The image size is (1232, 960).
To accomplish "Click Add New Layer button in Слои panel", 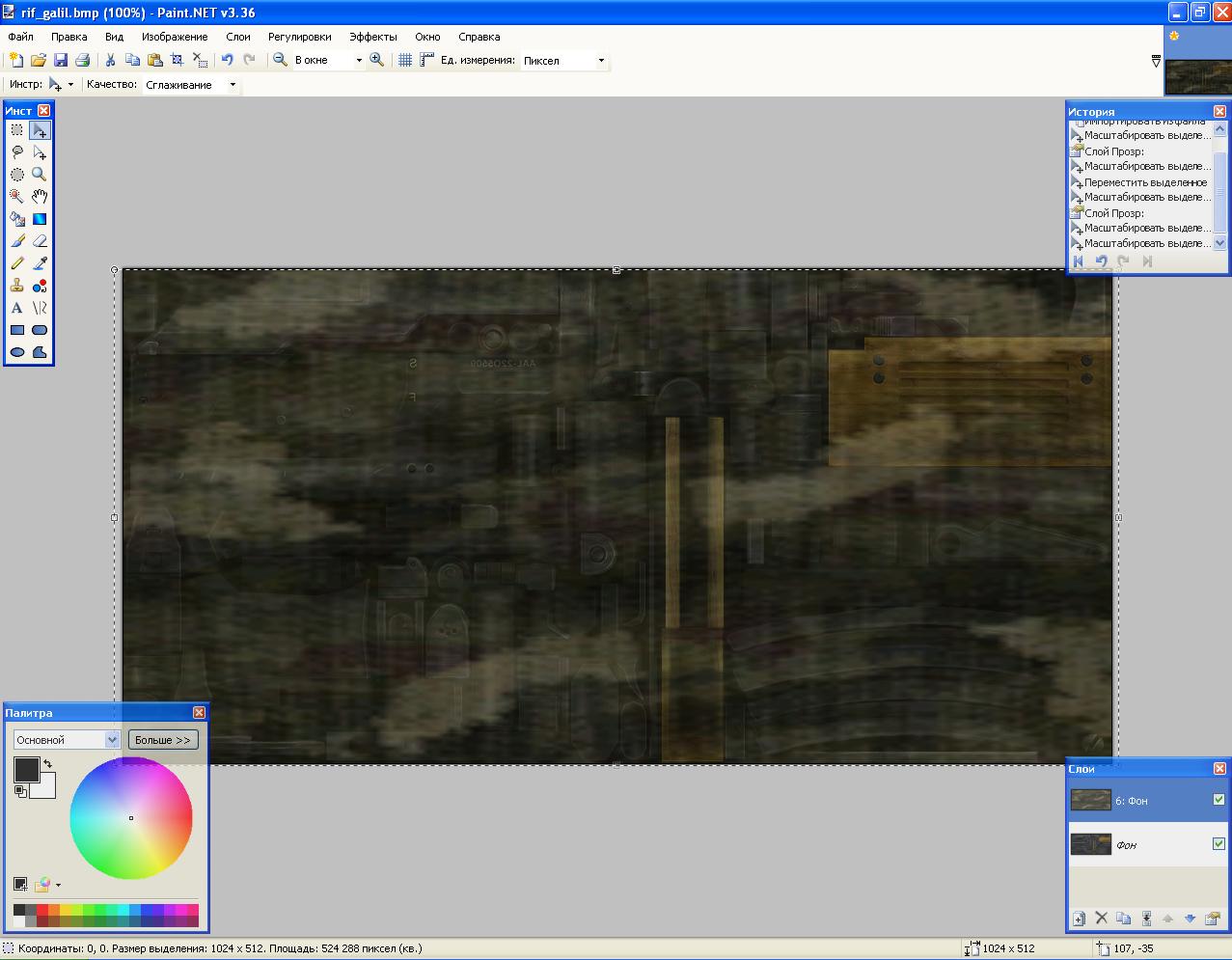I will click(x=1080, y=919).
